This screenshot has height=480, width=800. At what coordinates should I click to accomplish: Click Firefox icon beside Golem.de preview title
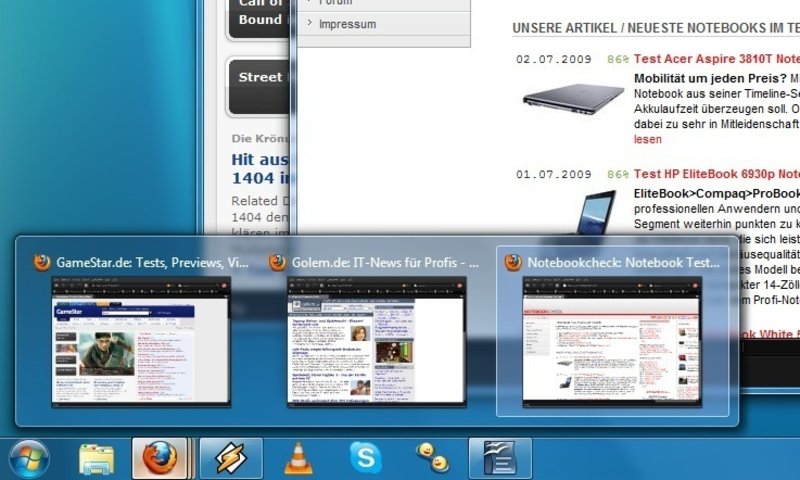[278, 262]
